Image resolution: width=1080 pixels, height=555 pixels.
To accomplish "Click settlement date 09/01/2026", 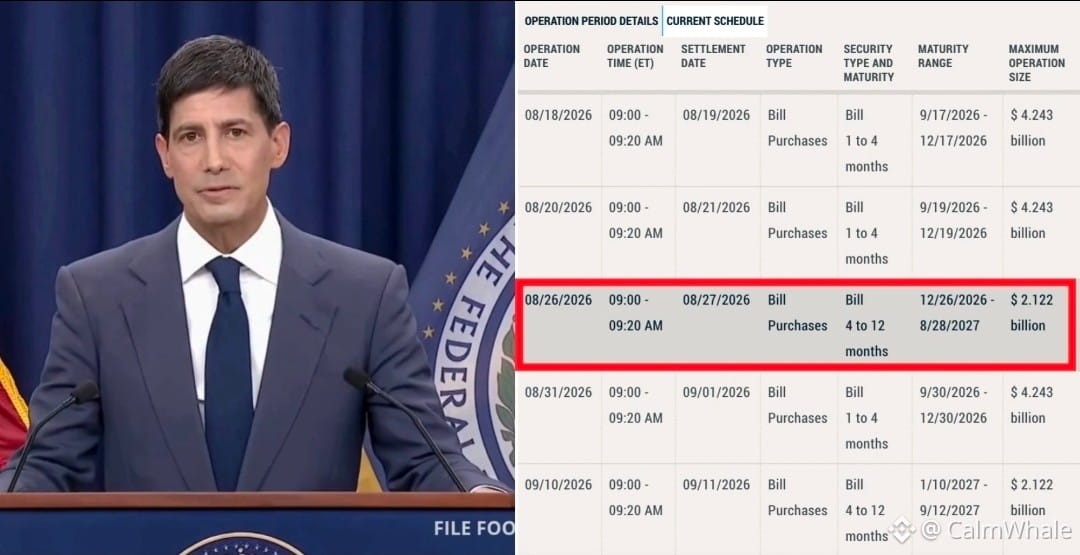I will [716, 392].
